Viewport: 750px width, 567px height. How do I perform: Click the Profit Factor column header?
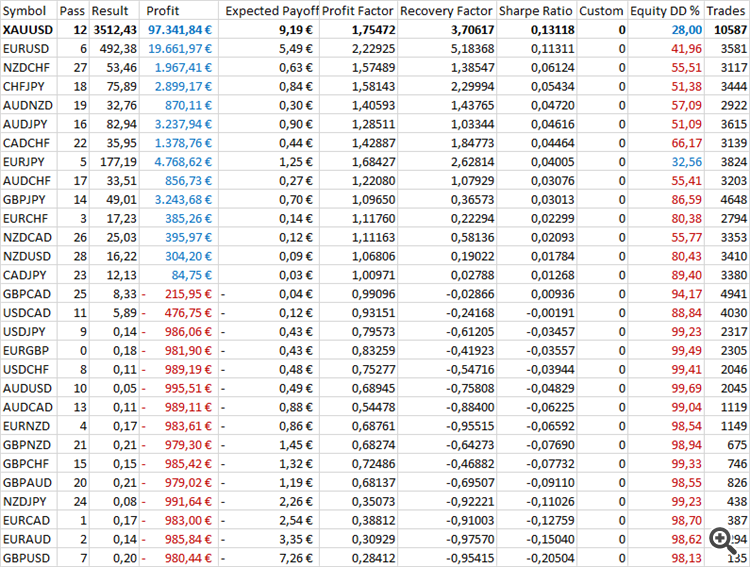click(x=358, y=11)
